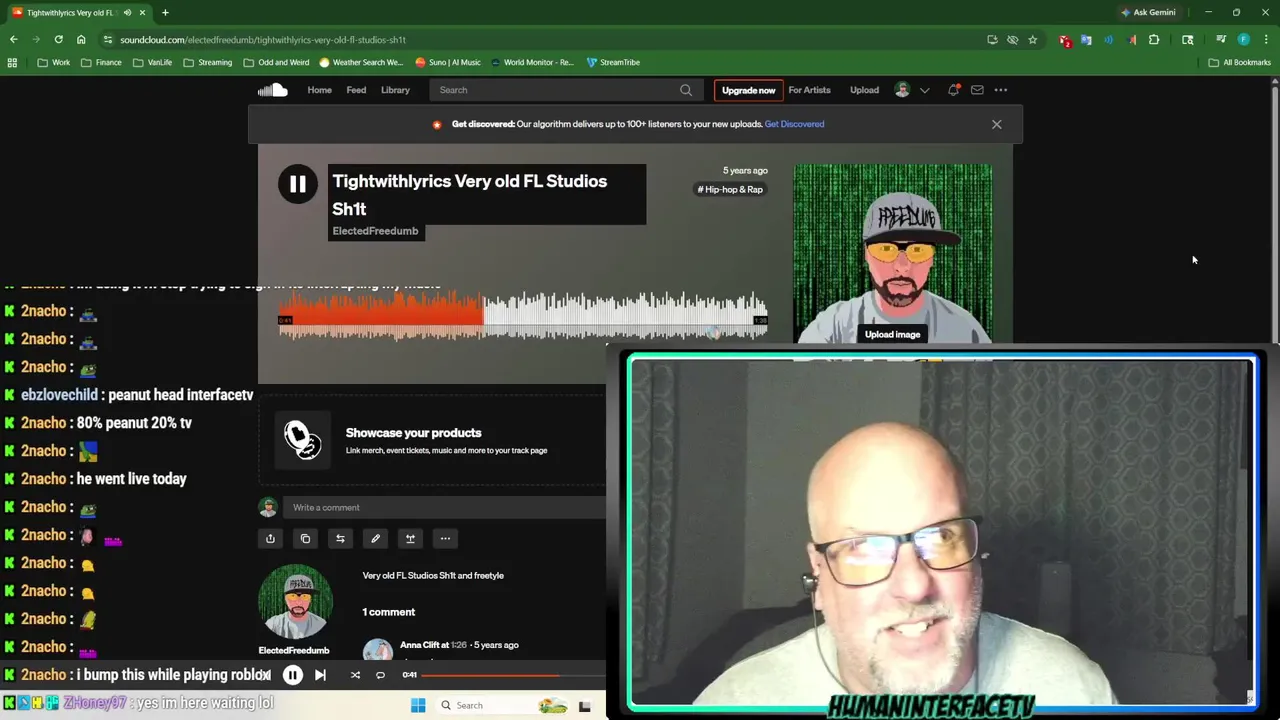The image size is (1280, 720).
Task: Open the three-dots menu in SoundCloud header
Action: coord(1001,90)
